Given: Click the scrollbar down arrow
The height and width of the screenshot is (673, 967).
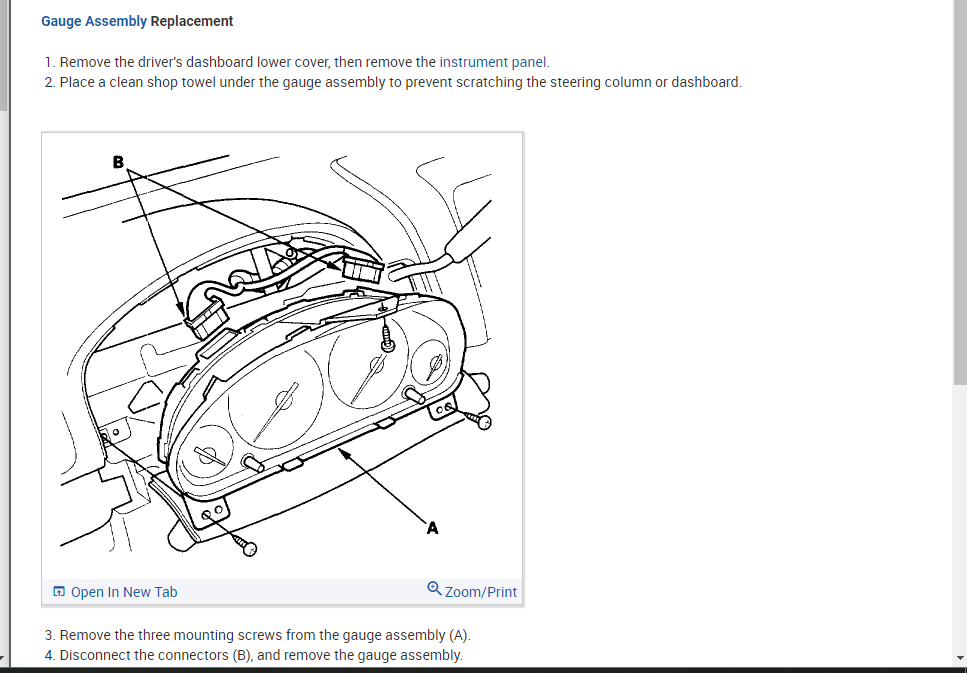Looking at the screenshot, I should pyautogui.click(x=960, y=659).
